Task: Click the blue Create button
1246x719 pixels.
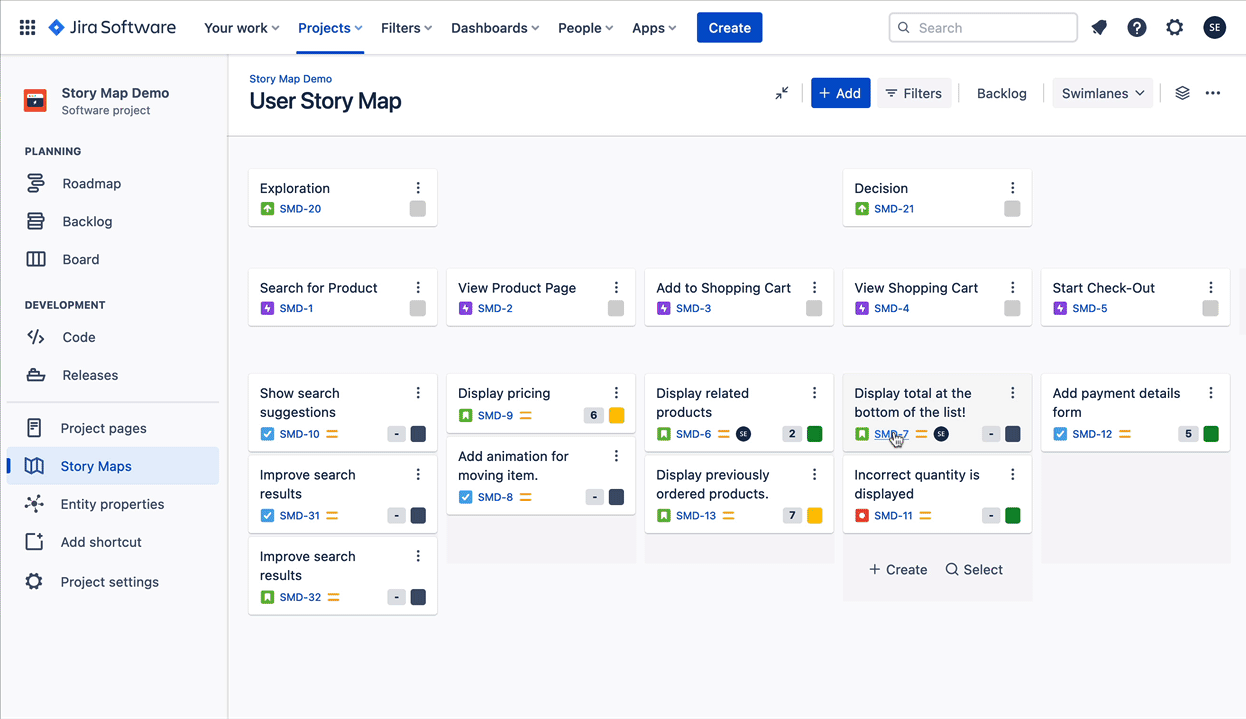Action: 729,28
